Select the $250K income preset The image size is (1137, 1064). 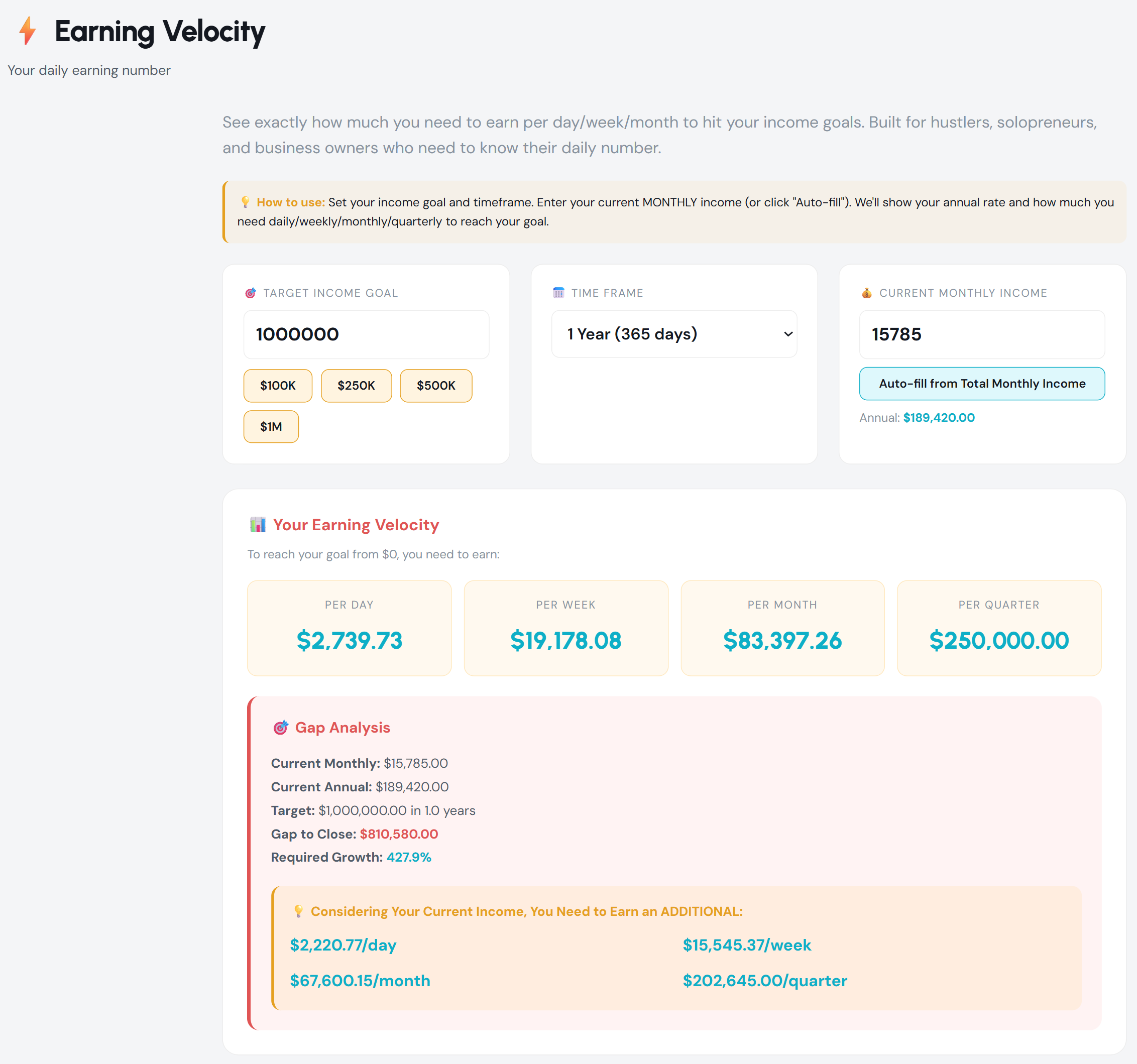(x=356, y=385)
